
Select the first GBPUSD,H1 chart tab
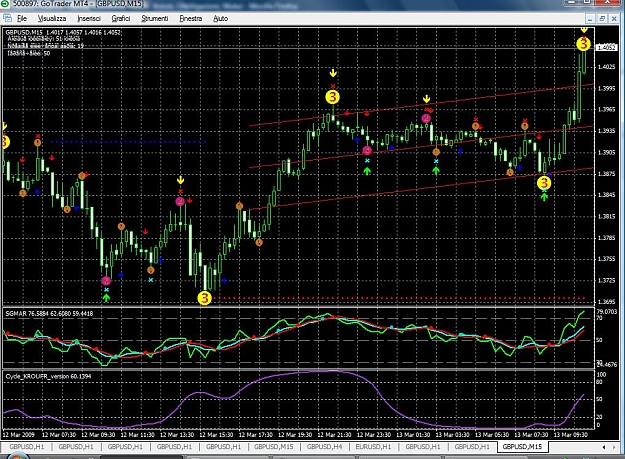pos(27,447)
